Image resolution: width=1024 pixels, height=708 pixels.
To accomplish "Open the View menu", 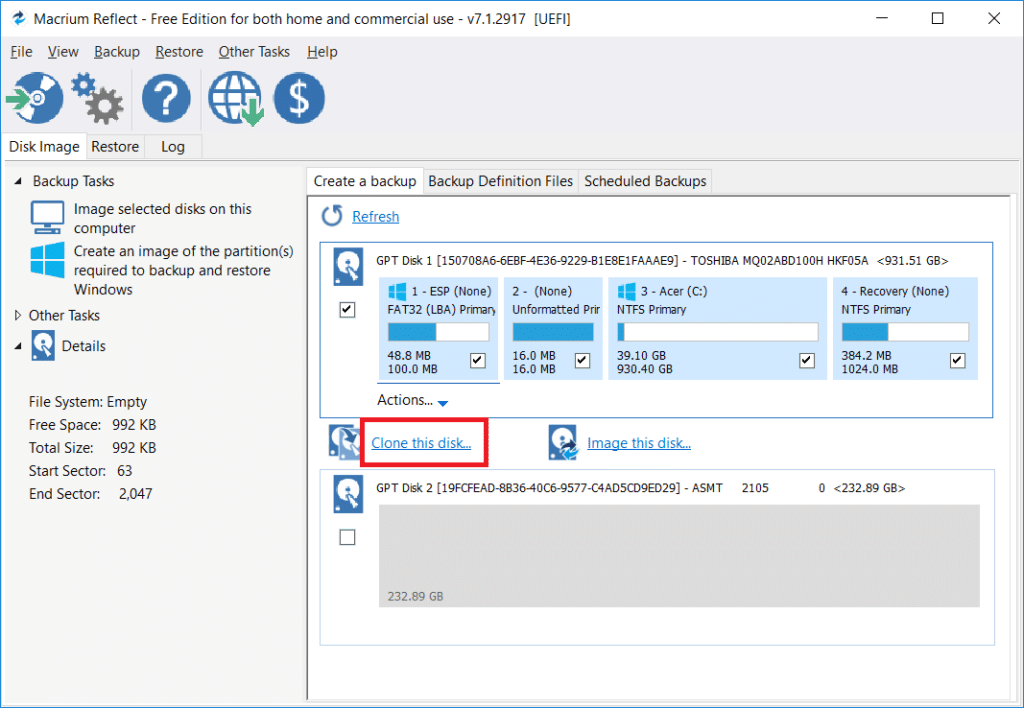I will (x=63, y=52).
